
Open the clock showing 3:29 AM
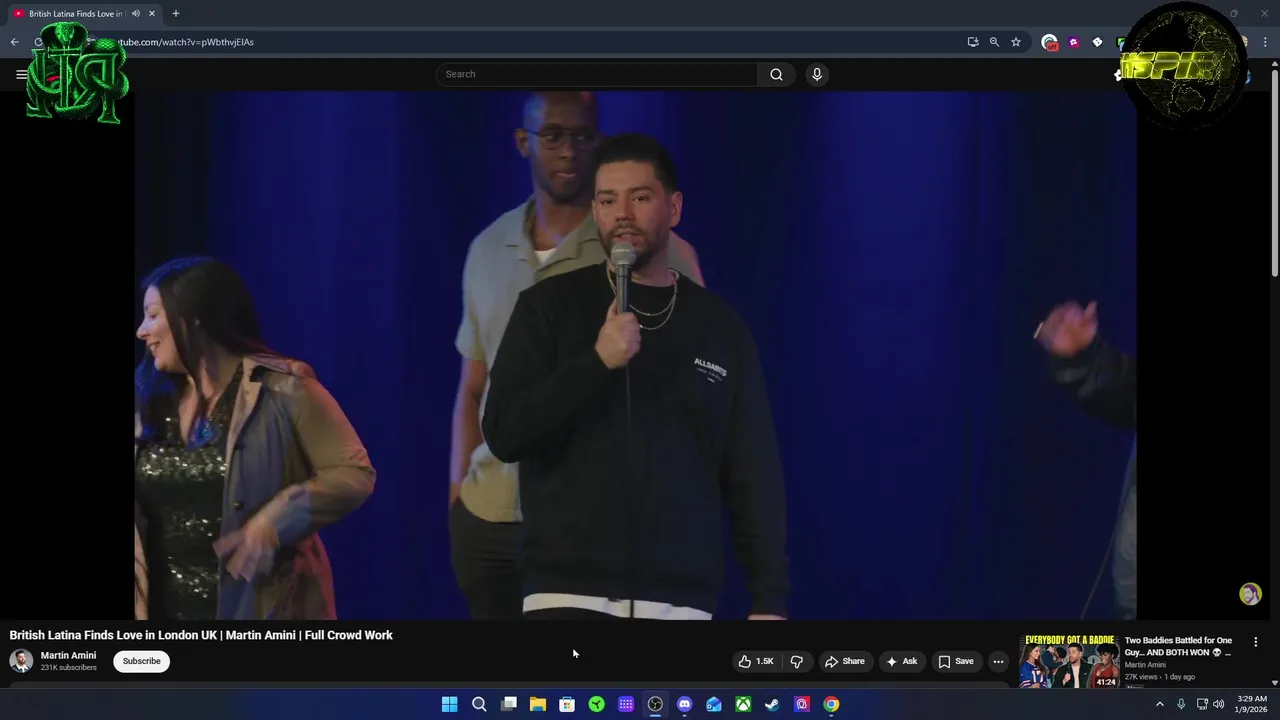[1252, 704]
